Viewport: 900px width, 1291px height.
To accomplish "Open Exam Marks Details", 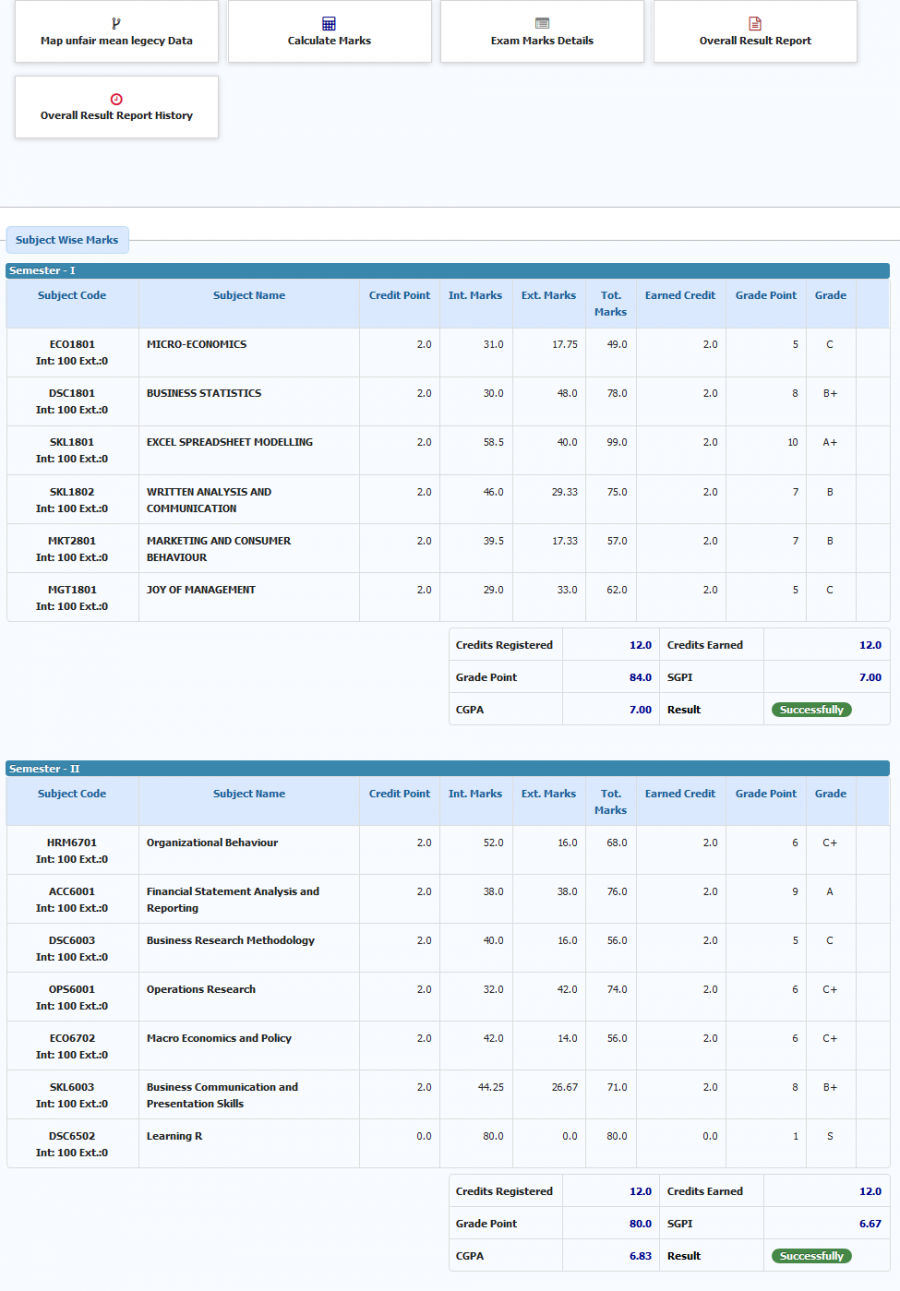I will tap(542, 31).
